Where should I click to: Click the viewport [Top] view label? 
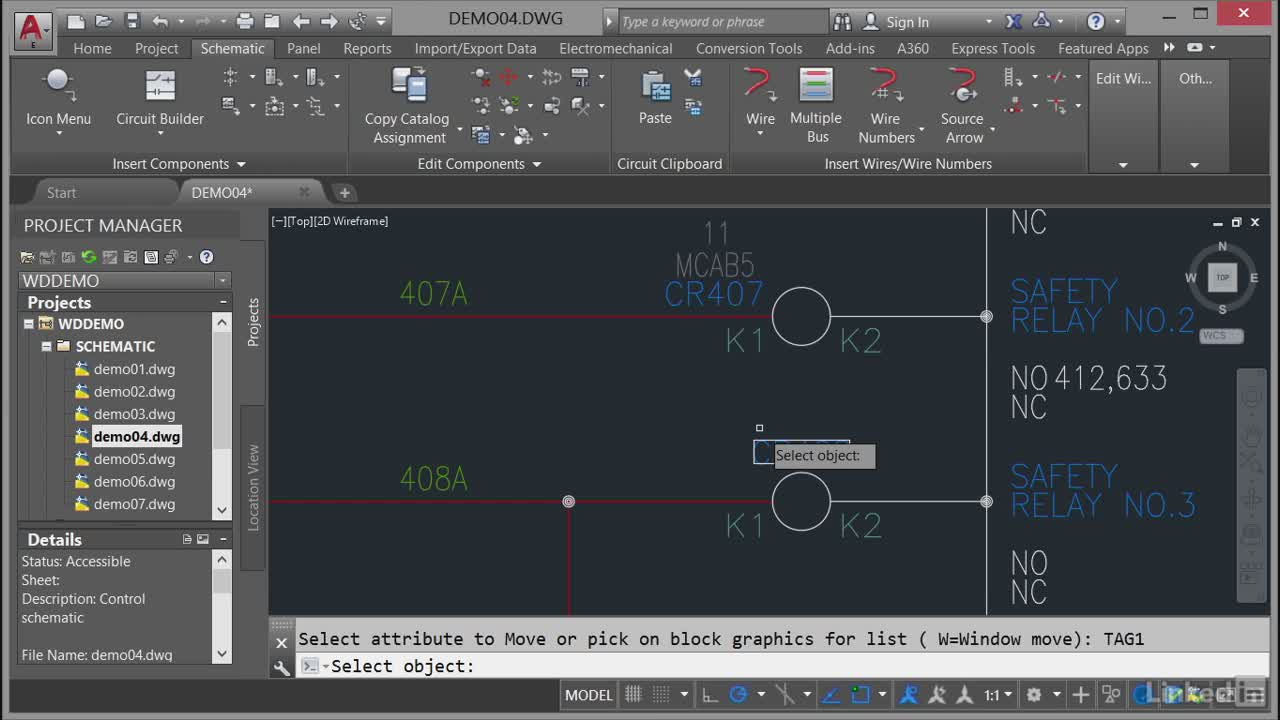pos(300,221)
